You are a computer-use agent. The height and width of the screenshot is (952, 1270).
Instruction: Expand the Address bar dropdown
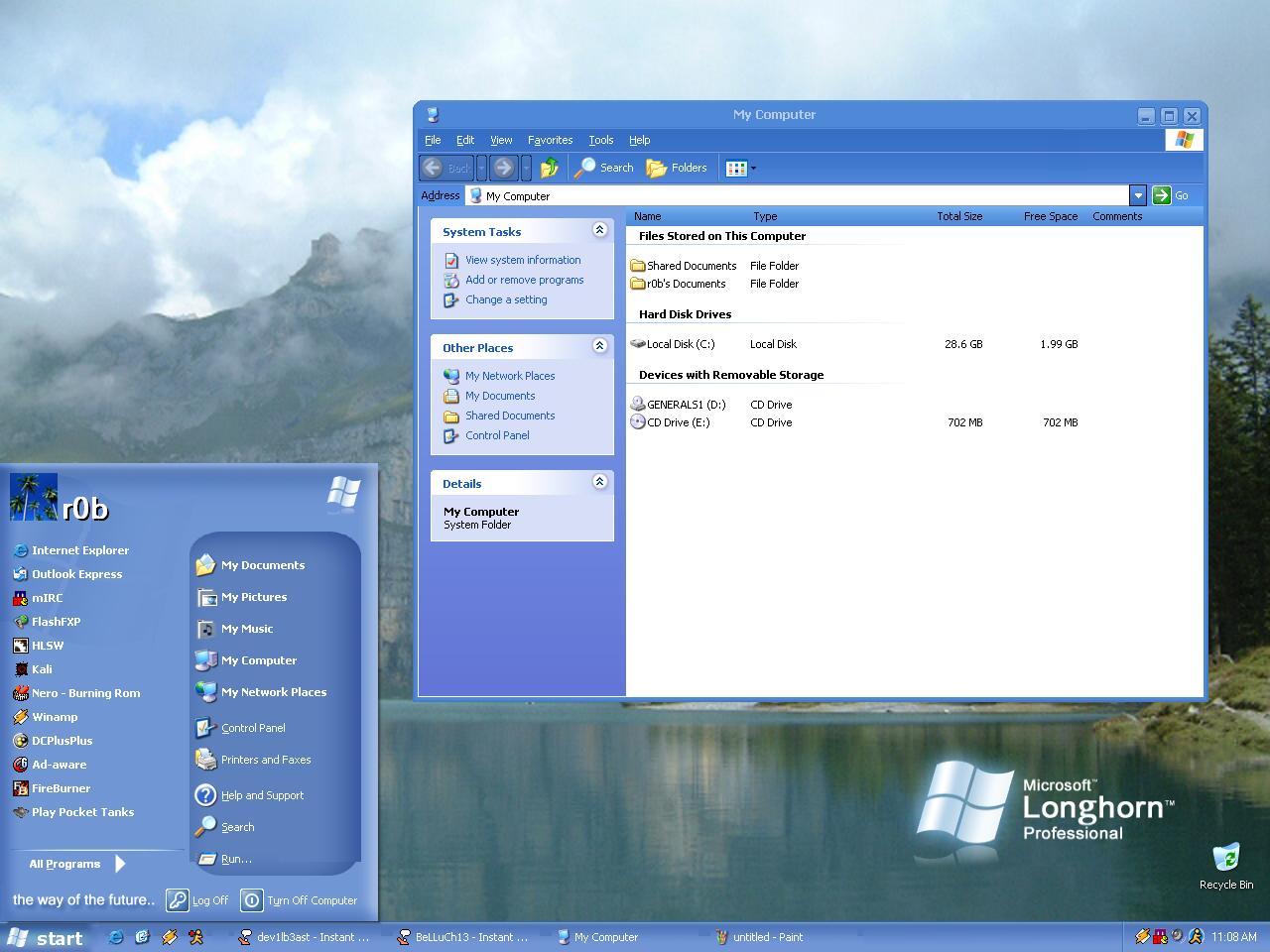(1138, 195)
